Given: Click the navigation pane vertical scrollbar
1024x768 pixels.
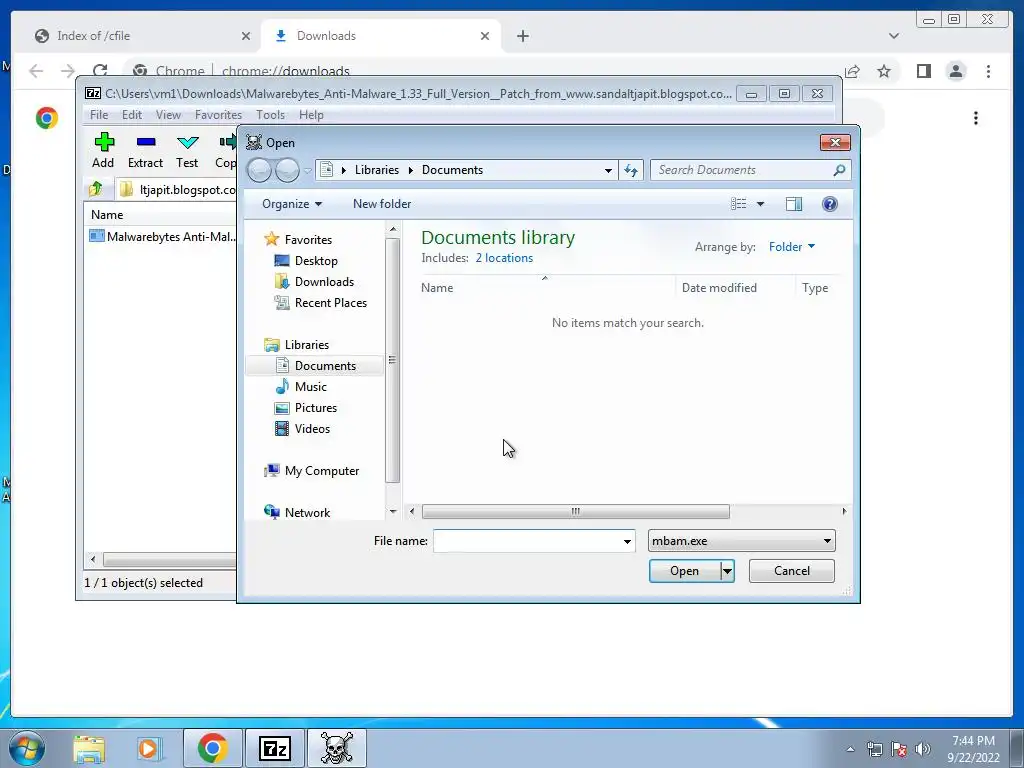Looking at the screenshot, I should (392, 360).
